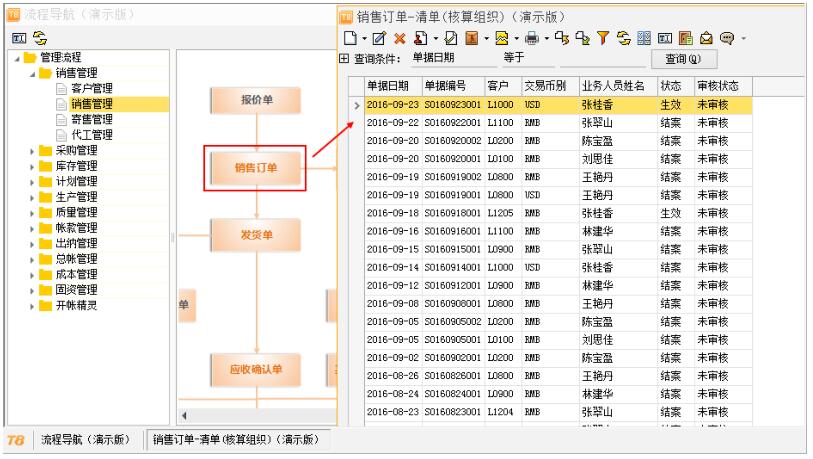Switch to the 销售订单-清单 bottom tab
The width and height of the screenshot is (813, 459).
tap(234, 441)
